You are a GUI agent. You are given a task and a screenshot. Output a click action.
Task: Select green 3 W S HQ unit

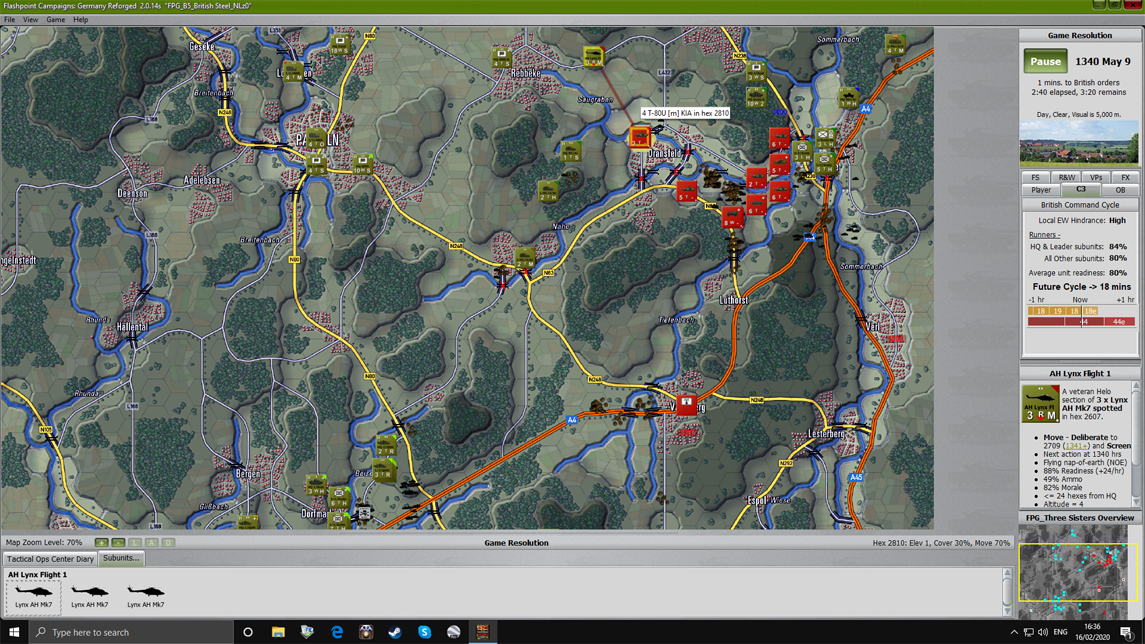click(x=756, y=72)
